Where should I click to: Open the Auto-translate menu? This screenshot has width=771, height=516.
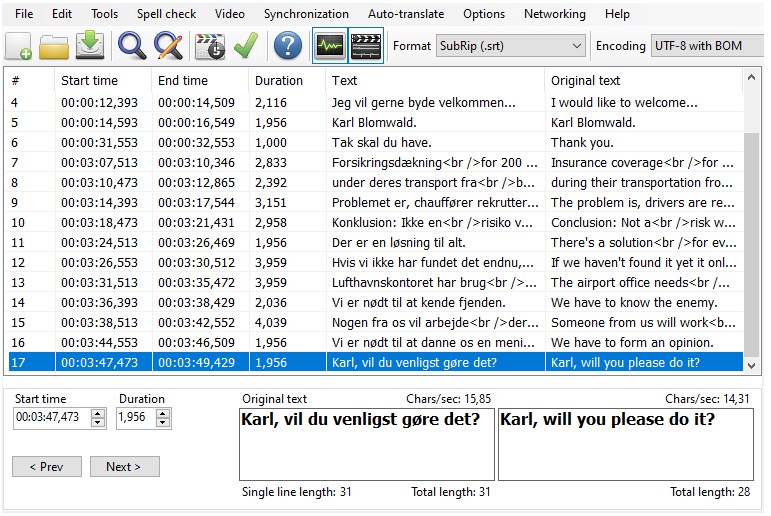click(406, 14)
